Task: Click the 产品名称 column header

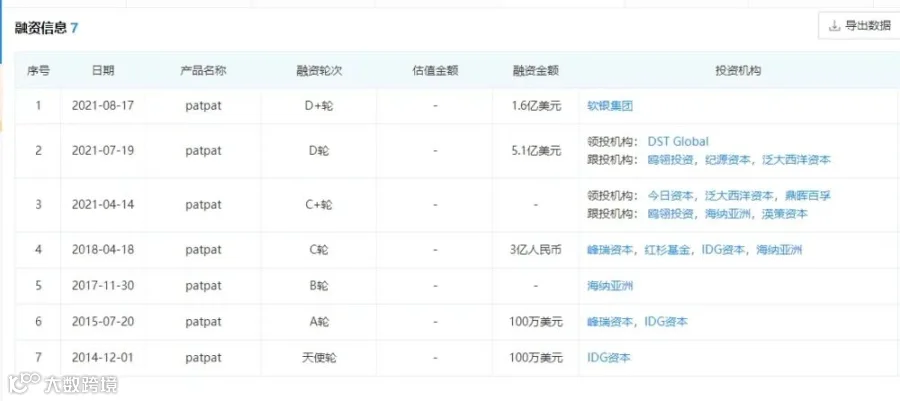Action: tap(203, 71)
